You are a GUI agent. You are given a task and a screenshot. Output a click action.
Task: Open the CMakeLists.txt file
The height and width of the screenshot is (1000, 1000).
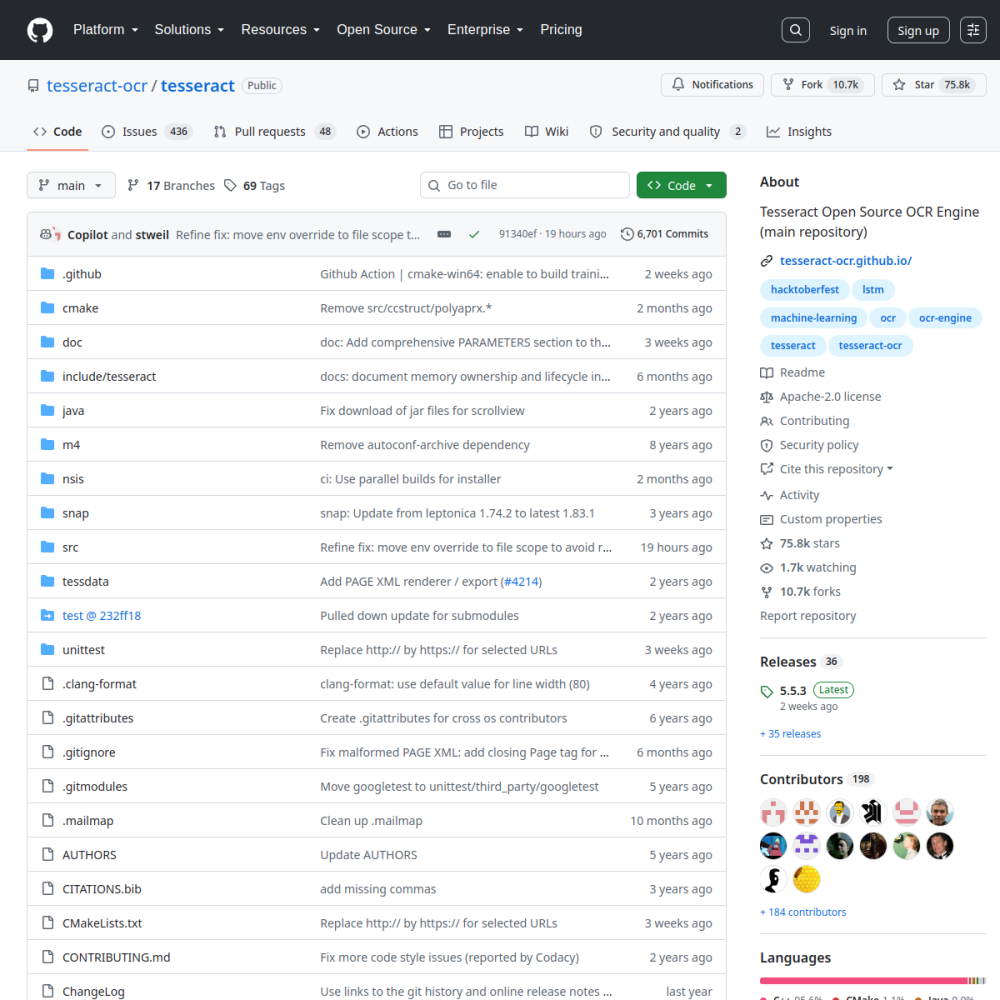[x=102, y=923]
